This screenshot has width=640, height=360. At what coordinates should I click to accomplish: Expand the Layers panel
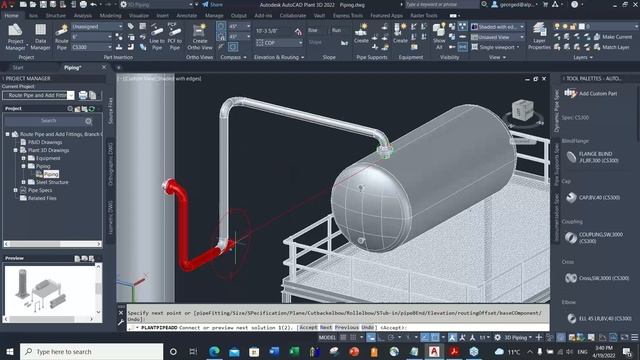point(582,58)
